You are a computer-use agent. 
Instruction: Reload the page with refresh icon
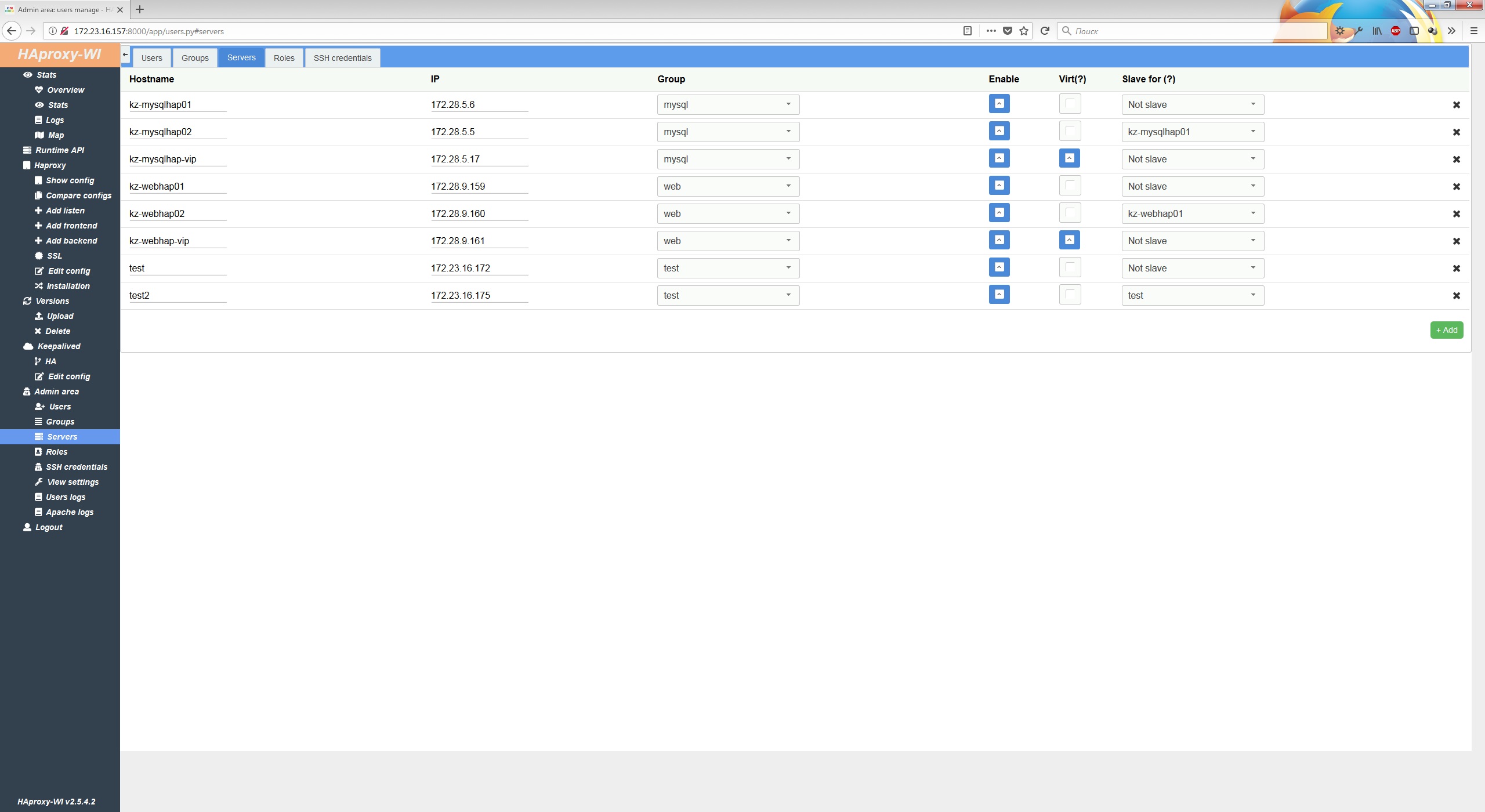(1045, 31)
